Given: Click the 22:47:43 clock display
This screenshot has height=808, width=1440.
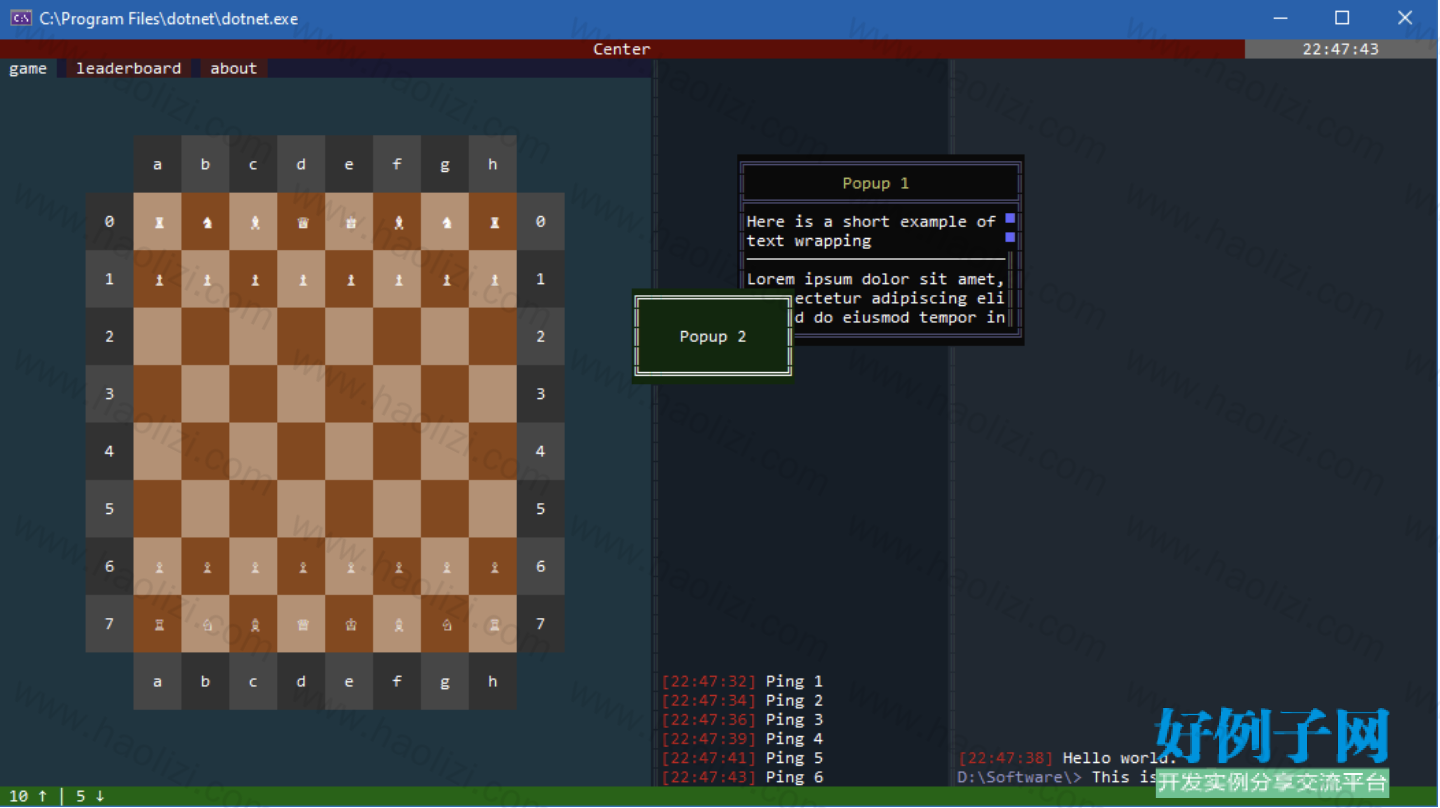Looking at the screenshot, I should 1341,49.
